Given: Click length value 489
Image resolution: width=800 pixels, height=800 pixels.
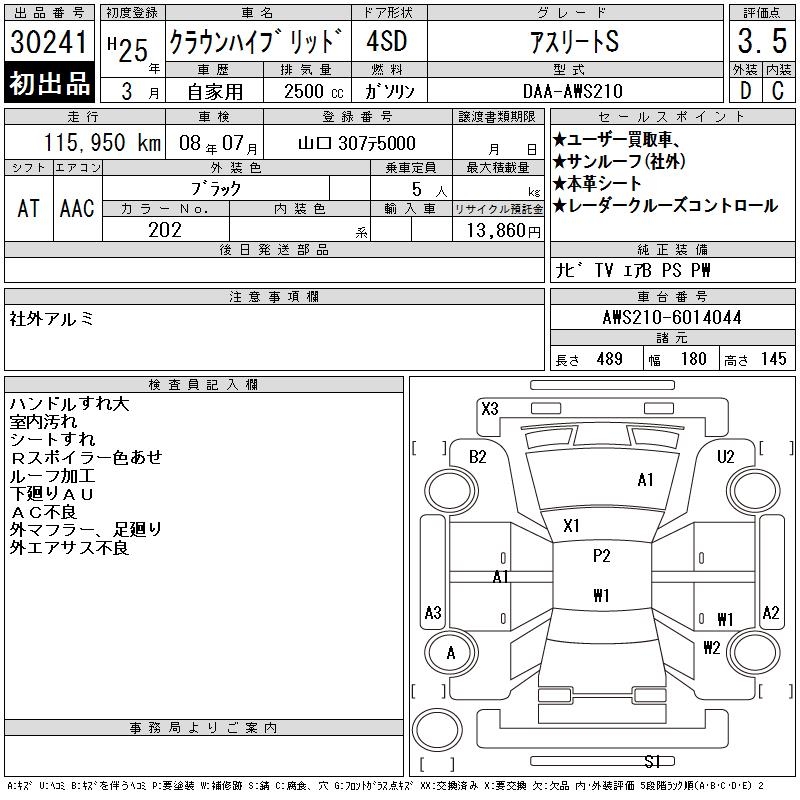Looking at the screenshot, I should [609, 359].
